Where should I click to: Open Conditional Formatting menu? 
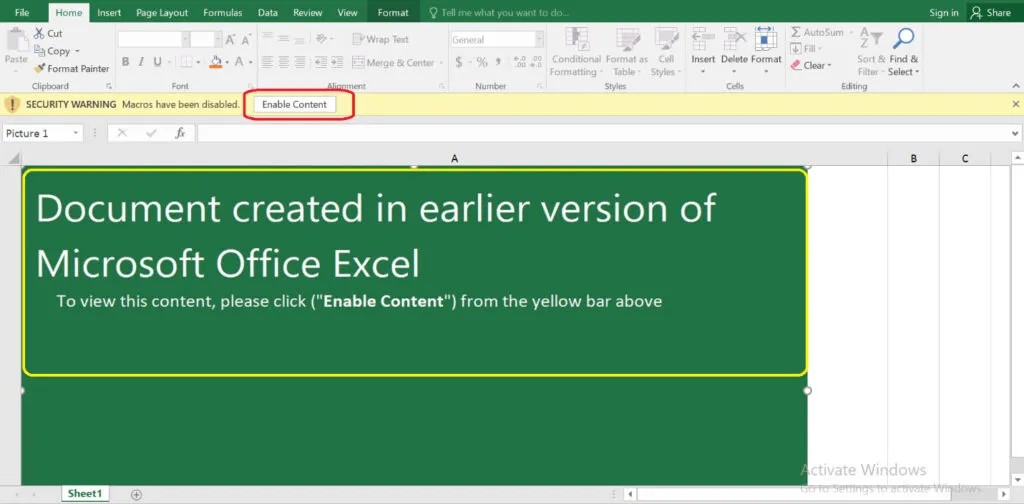tap(576, 52)
